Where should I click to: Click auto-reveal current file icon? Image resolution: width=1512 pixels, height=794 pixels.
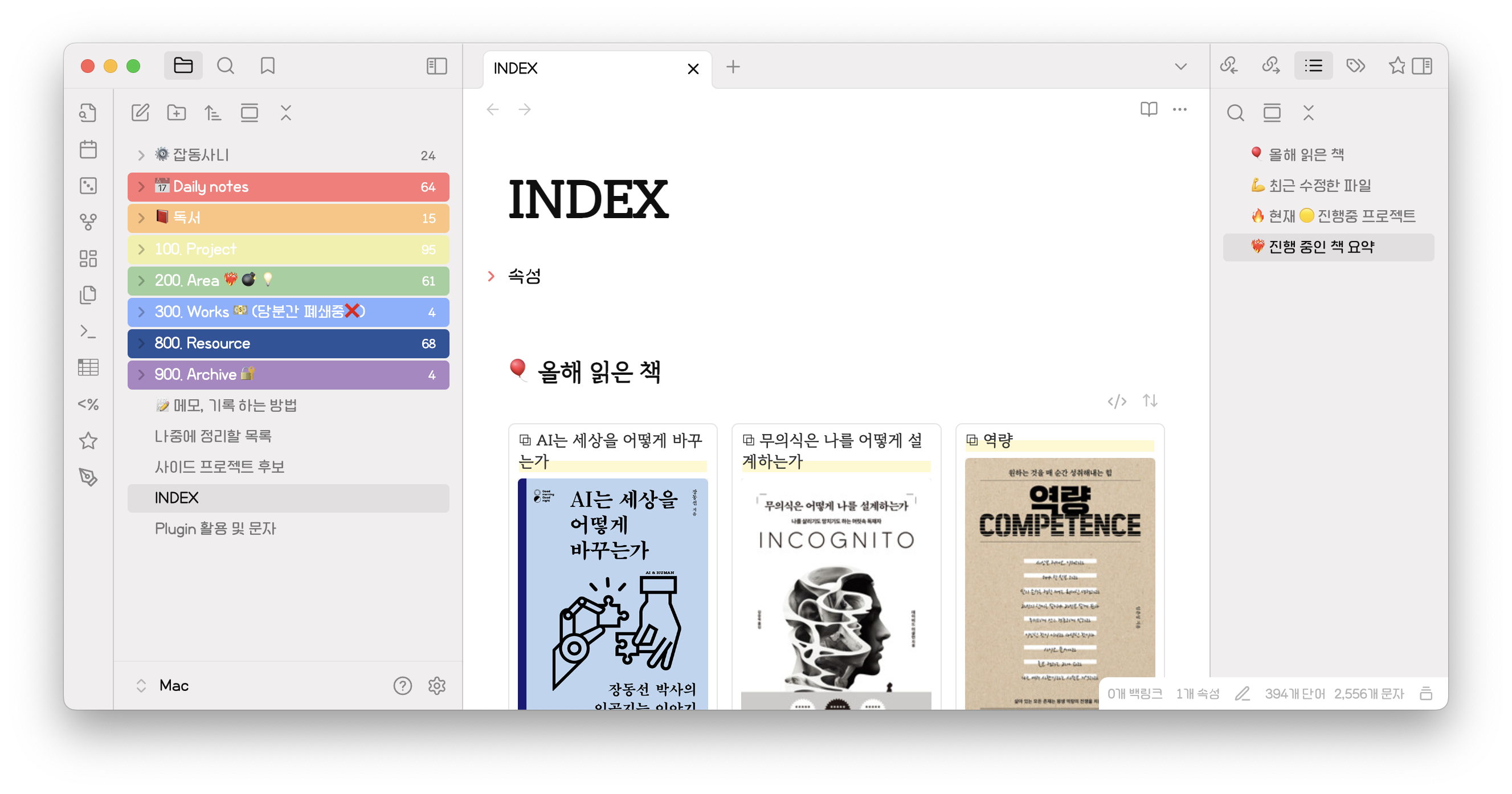pyautogui.click(x=250, y=112)
